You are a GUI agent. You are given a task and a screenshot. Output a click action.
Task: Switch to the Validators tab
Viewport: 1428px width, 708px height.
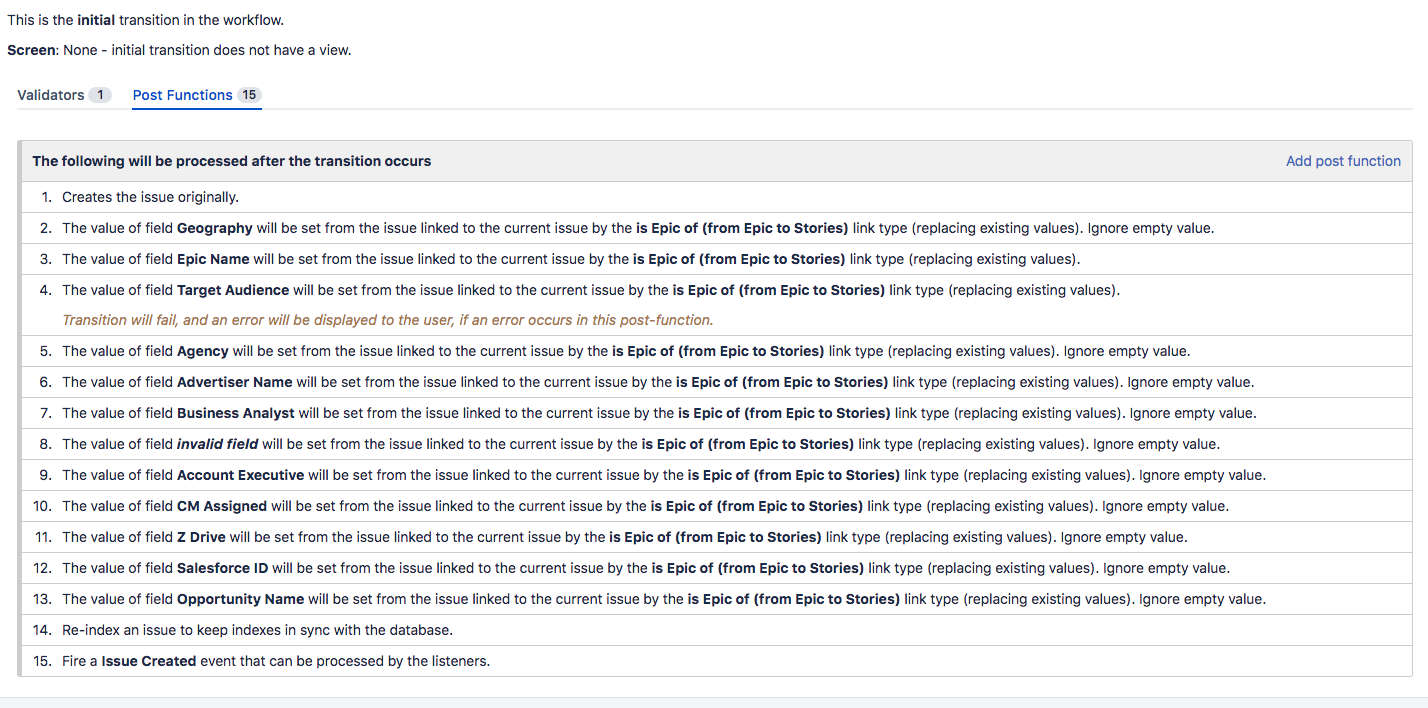64,95
